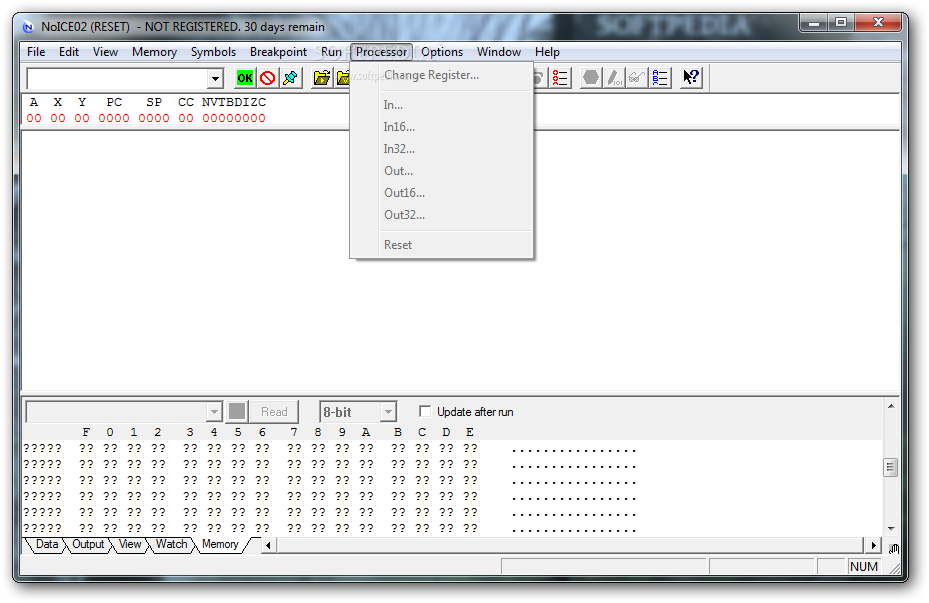Open the Window menu
This screenshot has height=603, width=929.
point(499,52)
